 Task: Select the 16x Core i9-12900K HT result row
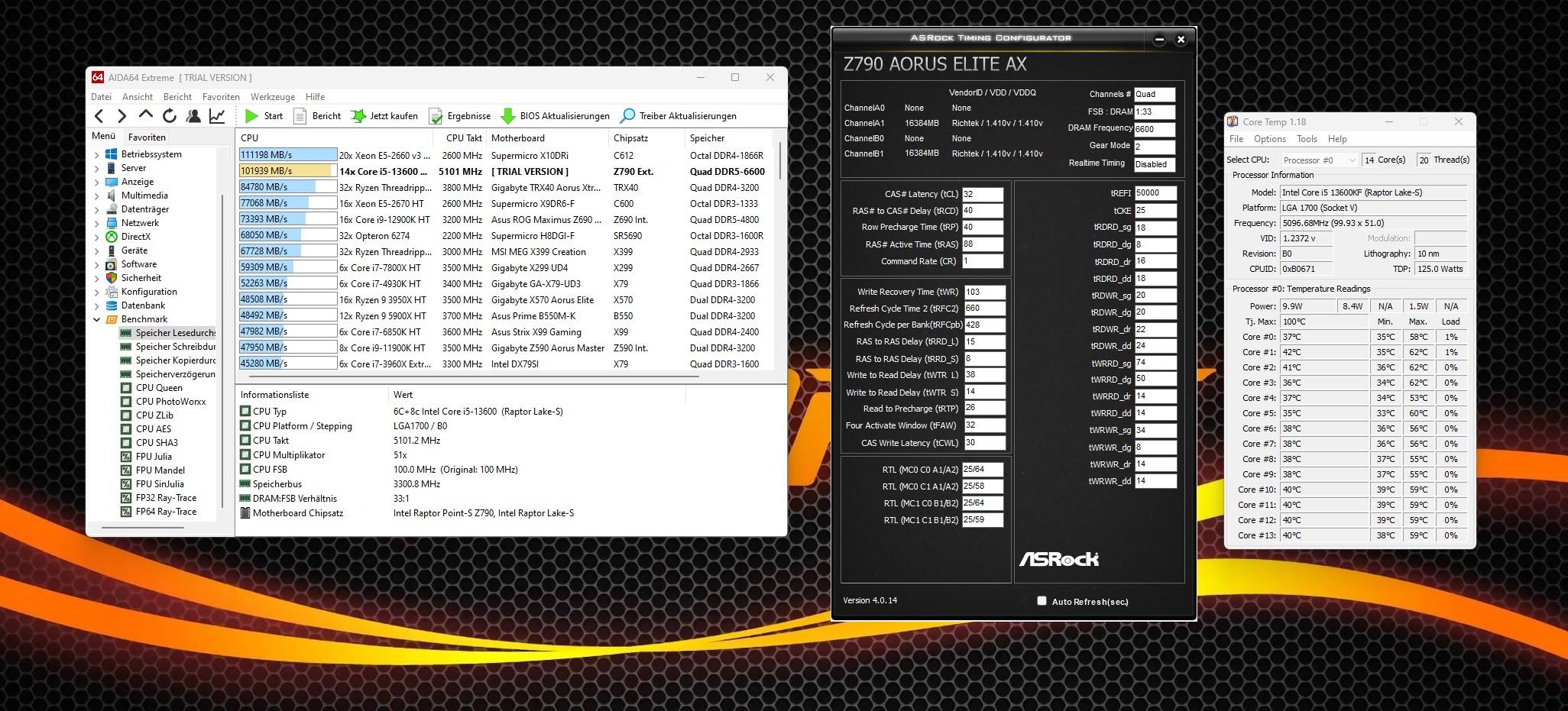(504, 219)
